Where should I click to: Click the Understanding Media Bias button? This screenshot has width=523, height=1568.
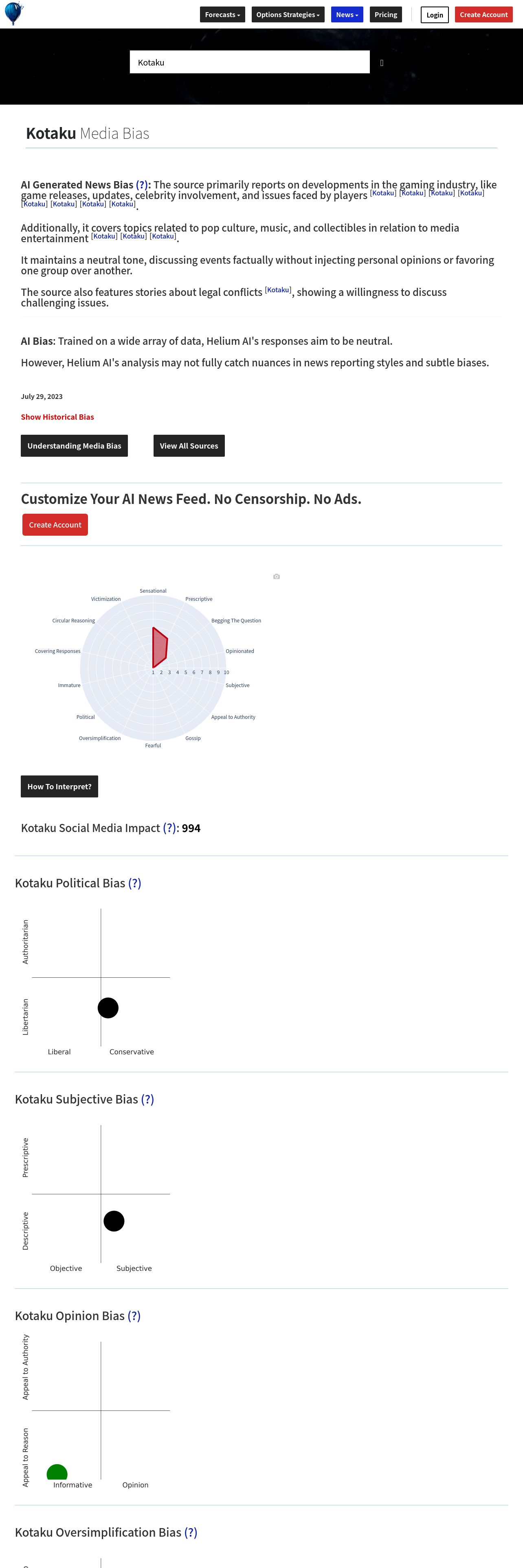(x=74, y=446)
